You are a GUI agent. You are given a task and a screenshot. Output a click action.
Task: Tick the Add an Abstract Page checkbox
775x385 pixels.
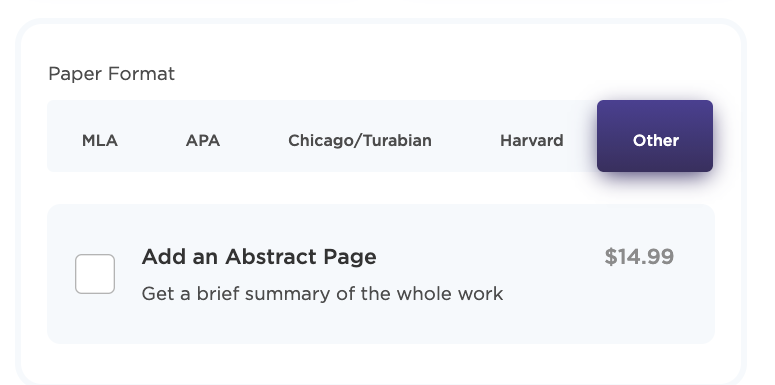(95, 274)
